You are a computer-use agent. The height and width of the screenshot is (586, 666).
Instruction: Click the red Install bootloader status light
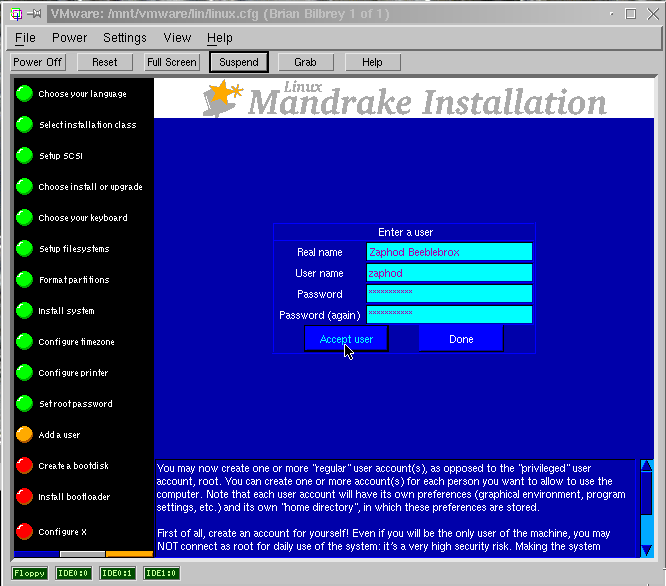coord(24,497)
